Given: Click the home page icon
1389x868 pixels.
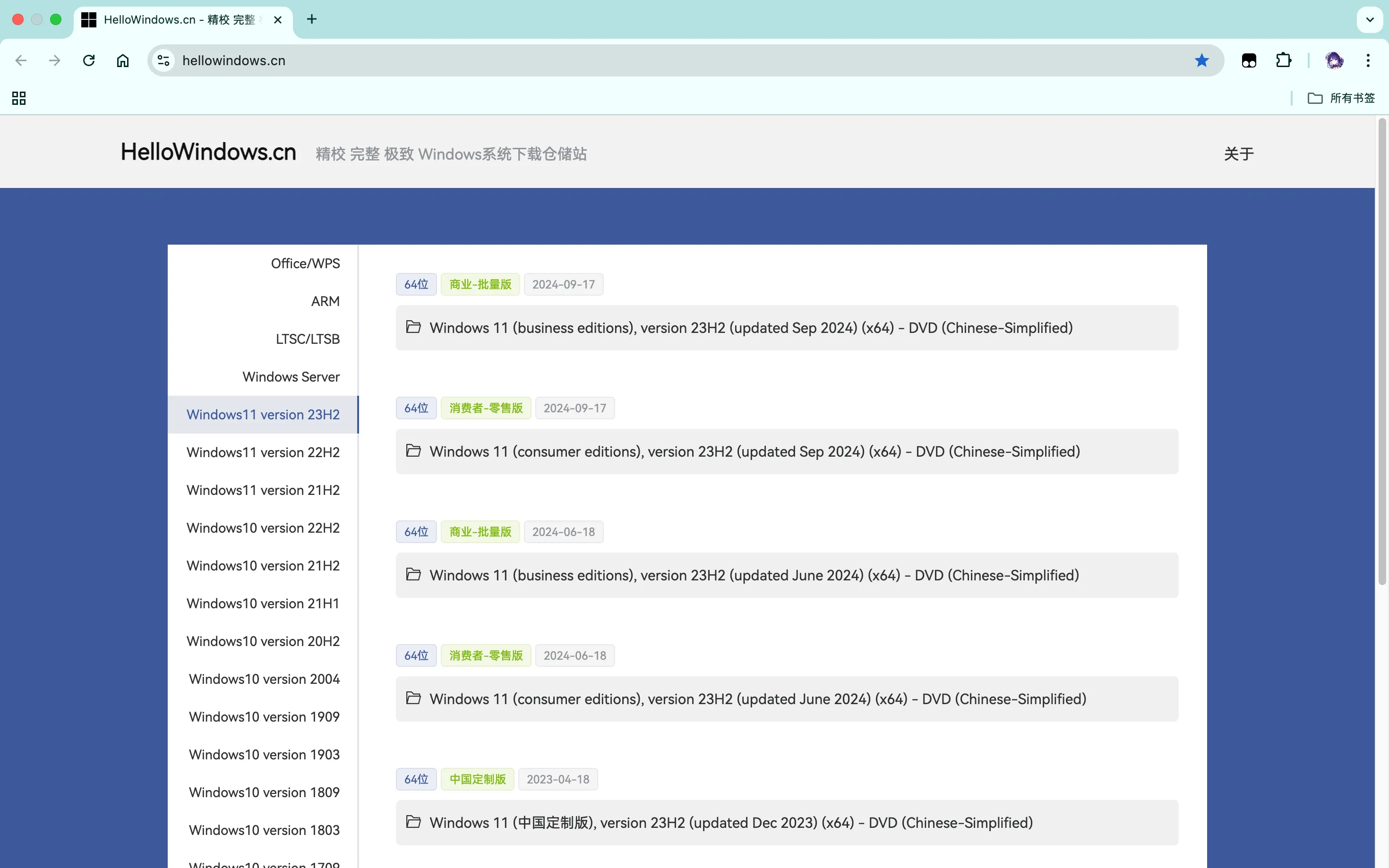Looking at the screenshot, I should tap(122, 60).
